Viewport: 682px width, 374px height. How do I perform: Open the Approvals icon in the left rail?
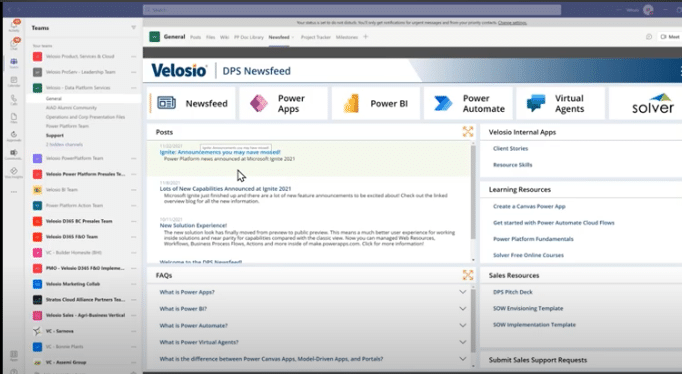coord(14,136)
